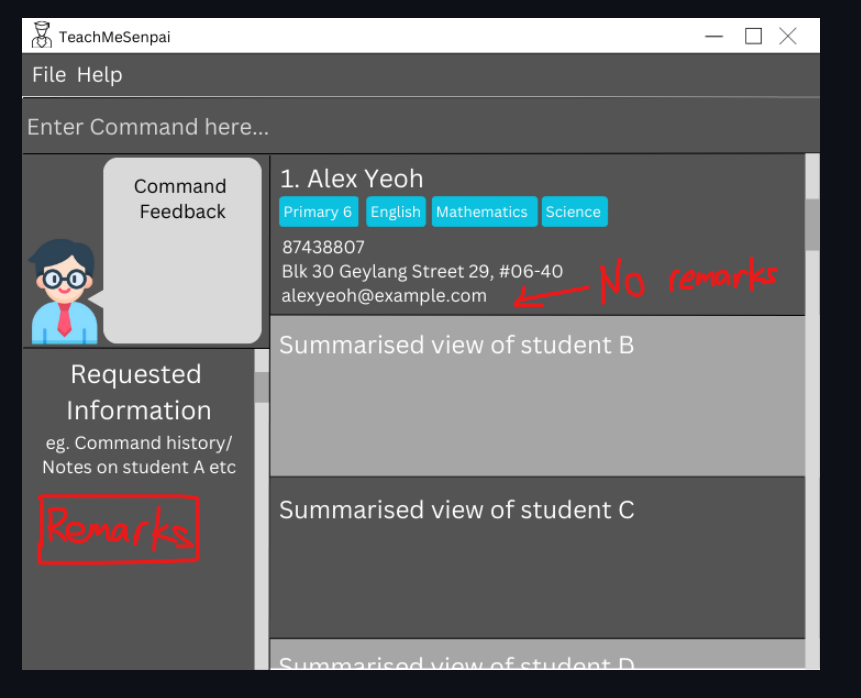Click the email alexyeoh@example.com

point(384,295)
